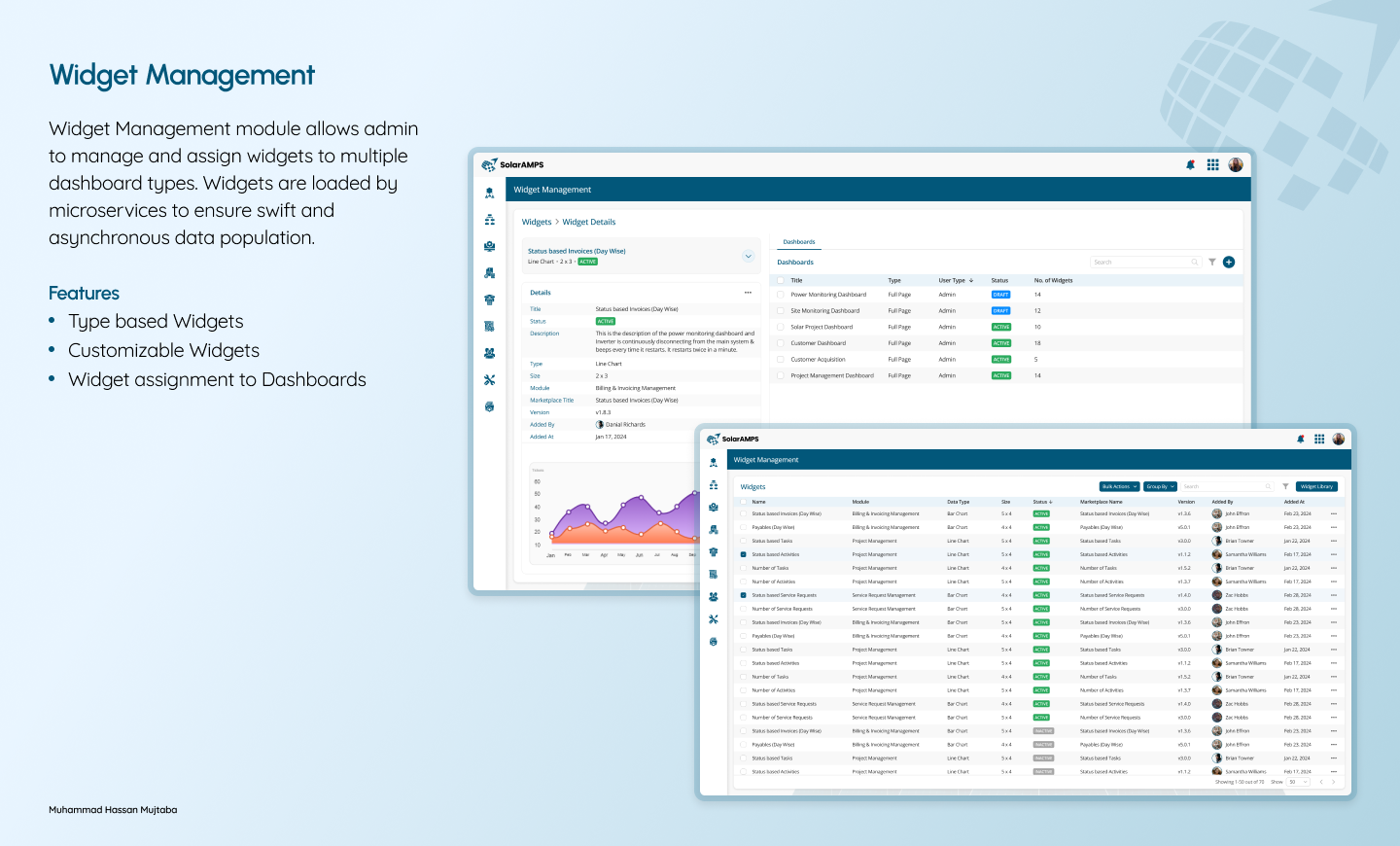Click the Widget Library button
This screenshot has width=1400, height=846.
[x=1316, y=486]
